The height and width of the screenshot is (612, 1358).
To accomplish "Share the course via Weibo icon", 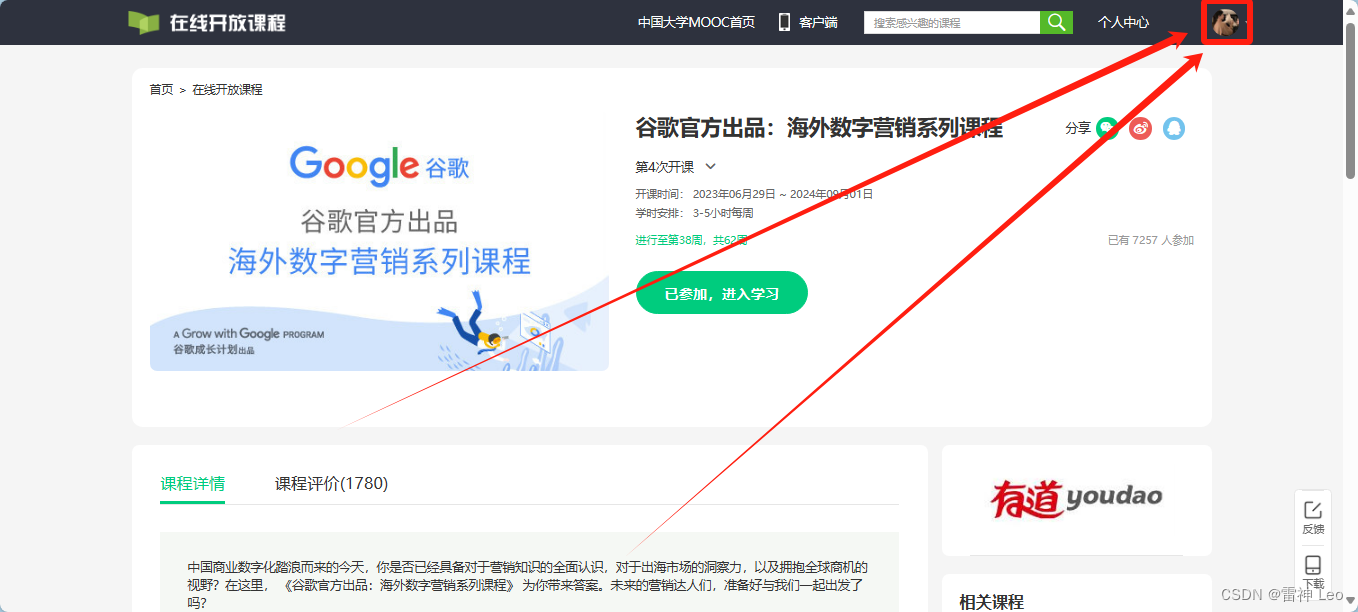I will click(x=1141, y=128).
